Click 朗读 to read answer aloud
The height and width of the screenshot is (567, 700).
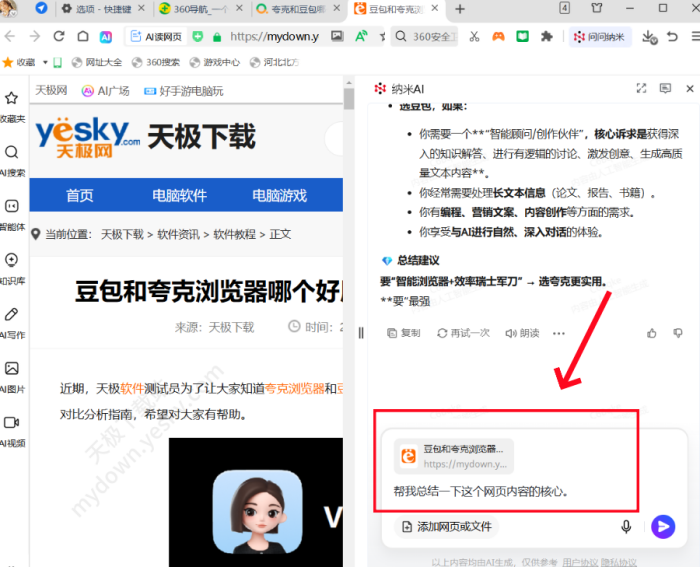click(x=522, y=333)
